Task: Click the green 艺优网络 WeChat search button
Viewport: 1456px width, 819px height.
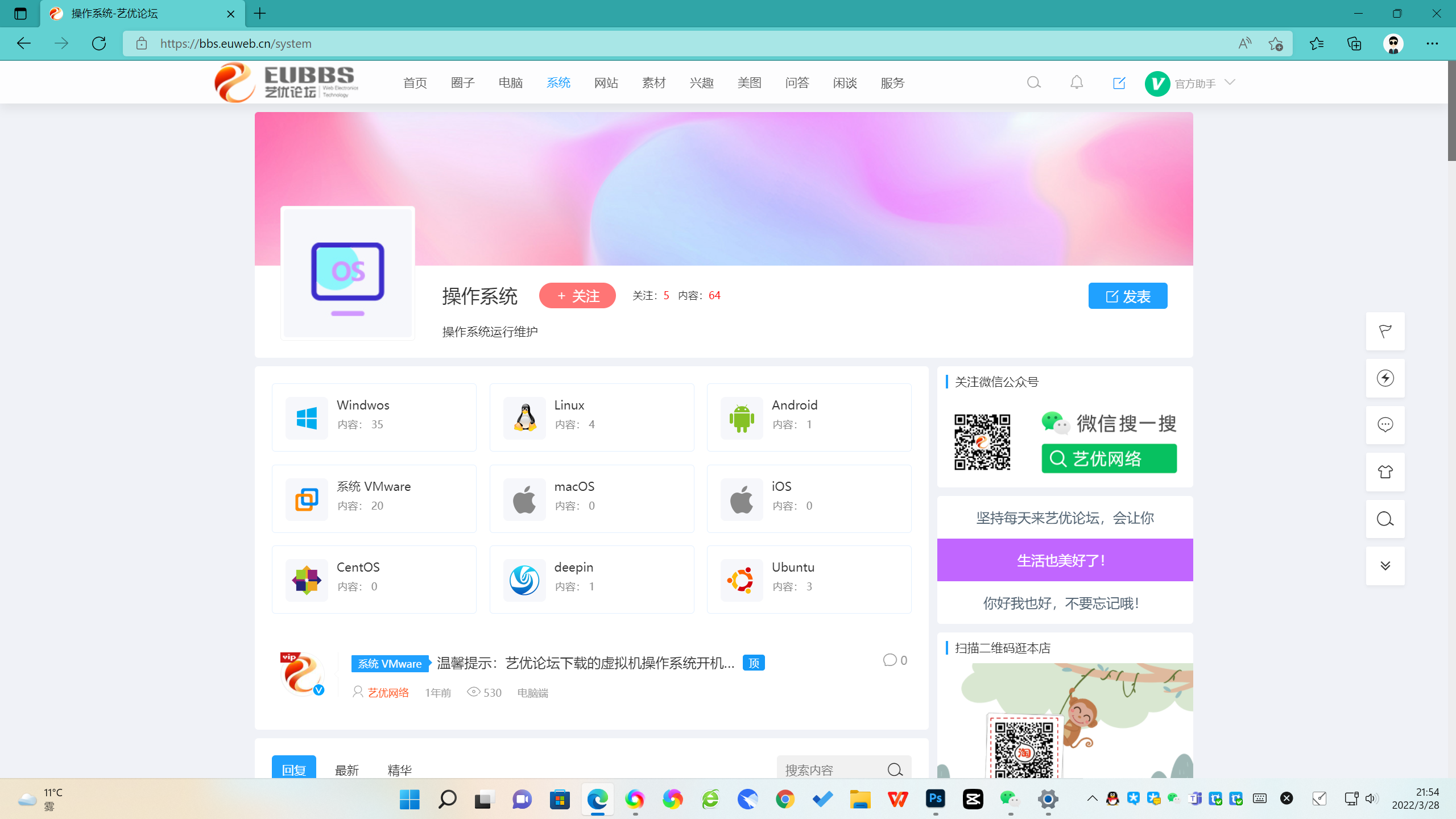Action: (x=1109, y=458)
